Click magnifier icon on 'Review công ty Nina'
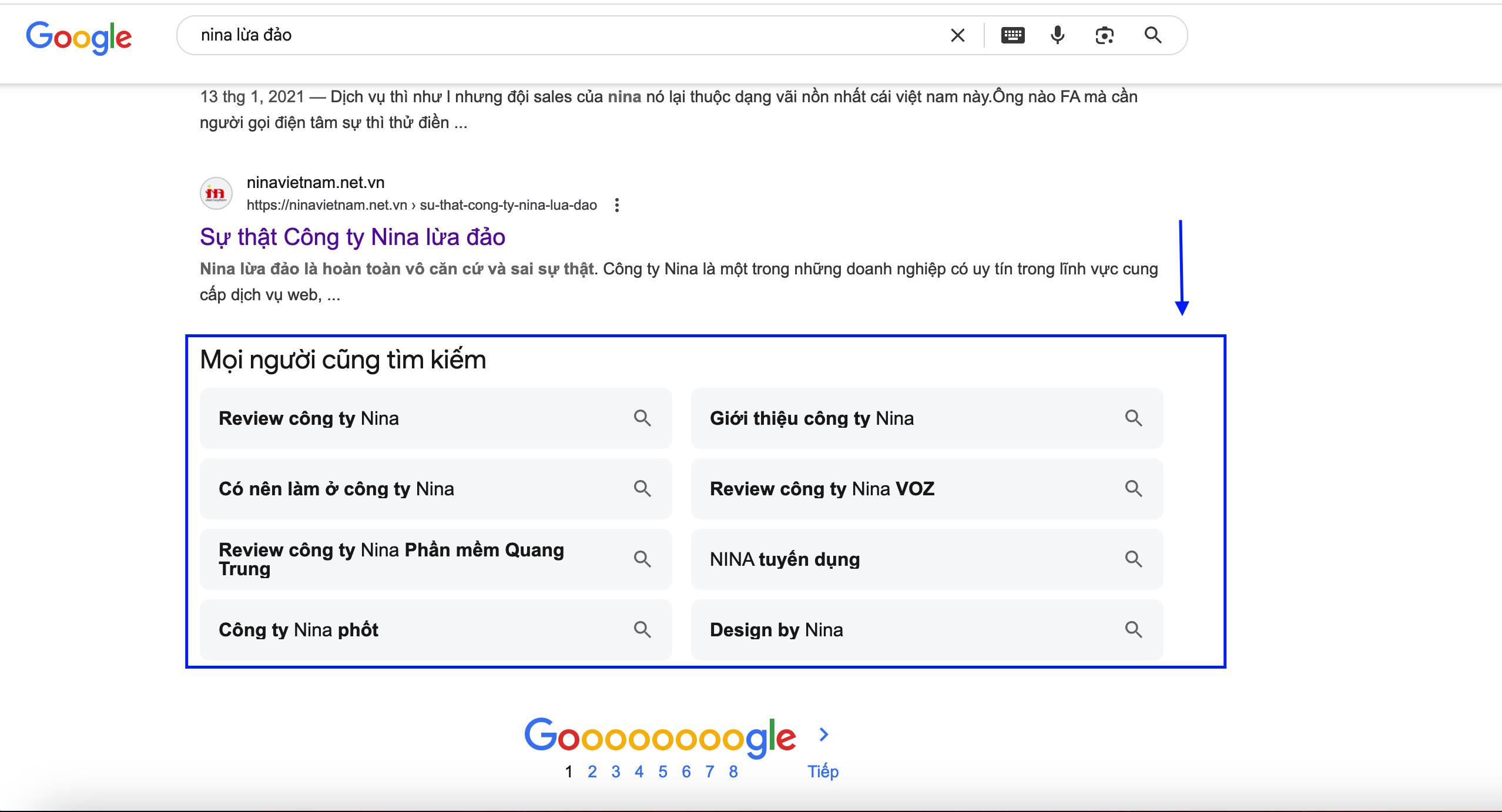Viewport: 1502px width, 812px height. 642,418
